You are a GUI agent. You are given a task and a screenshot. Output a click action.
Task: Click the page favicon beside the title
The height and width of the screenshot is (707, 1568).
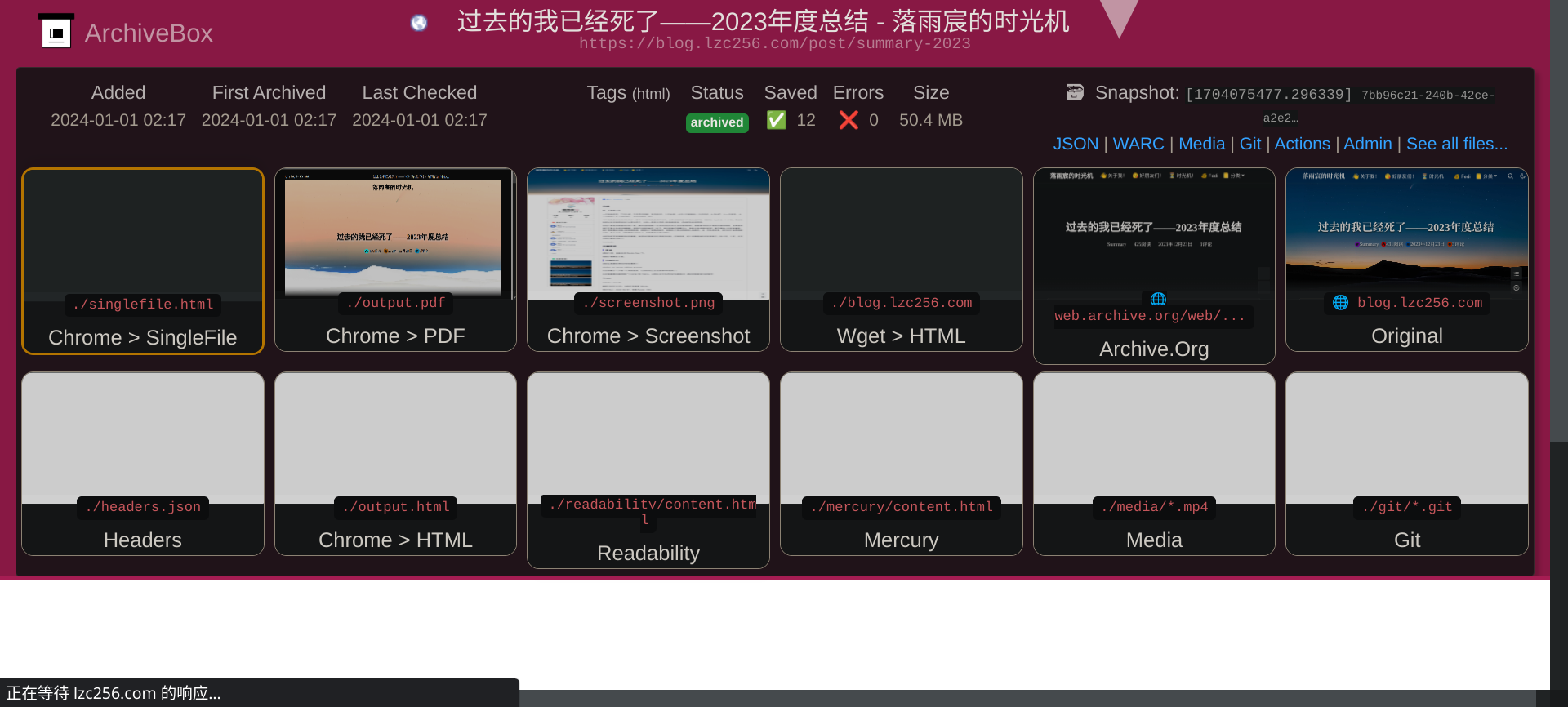pyautogui.click(x=419, y=23)
